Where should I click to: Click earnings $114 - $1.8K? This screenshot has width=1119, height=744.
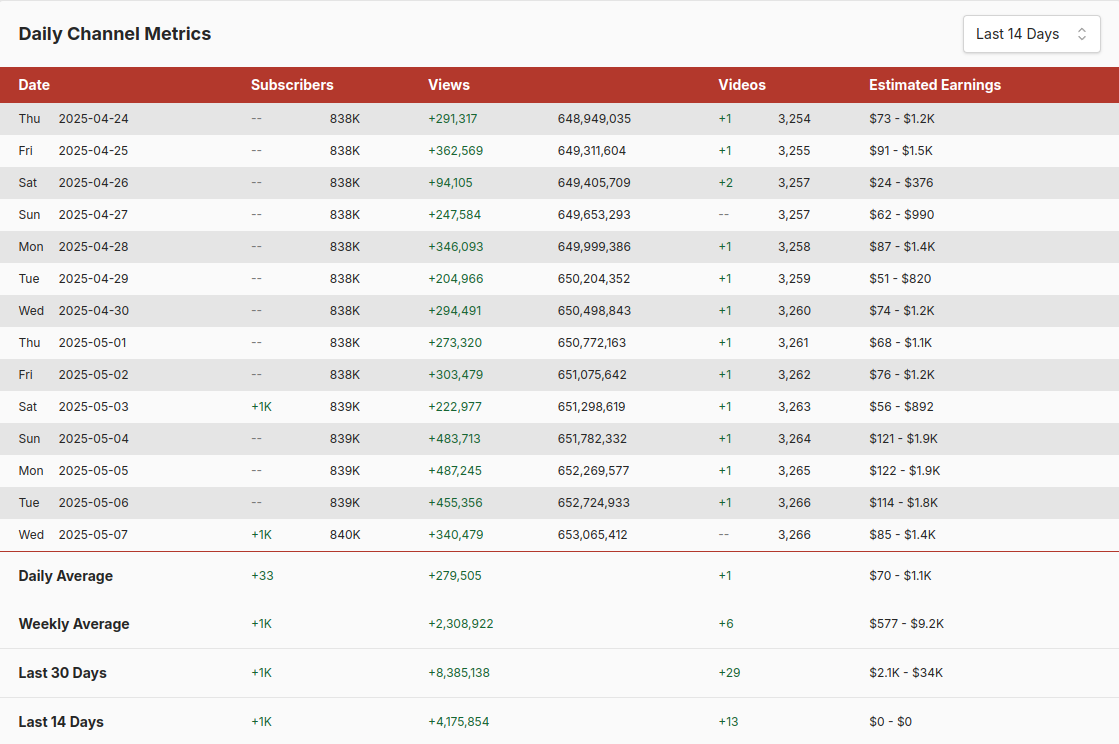pos(903,503)
